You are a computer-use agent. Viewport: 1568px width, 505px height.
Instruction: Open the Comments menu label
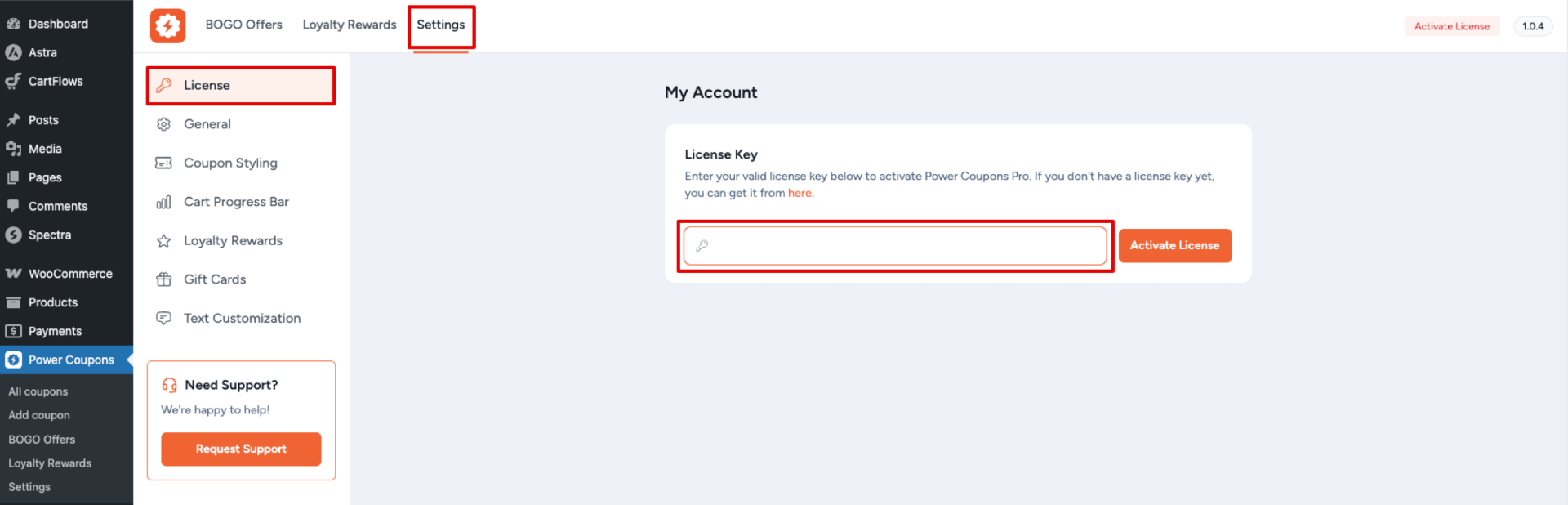coord(58,206)
